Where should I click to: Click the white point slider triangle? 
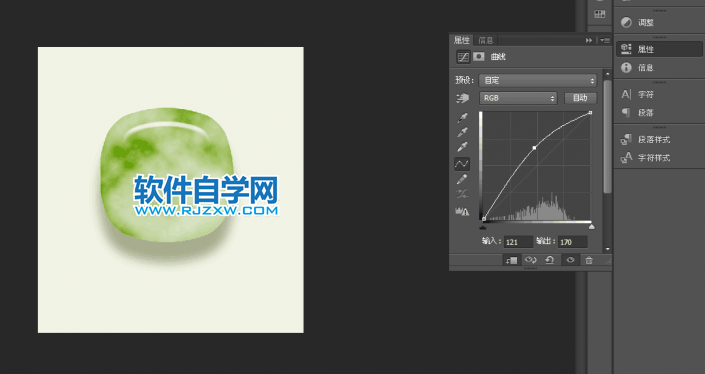click(x=592, y=227)
